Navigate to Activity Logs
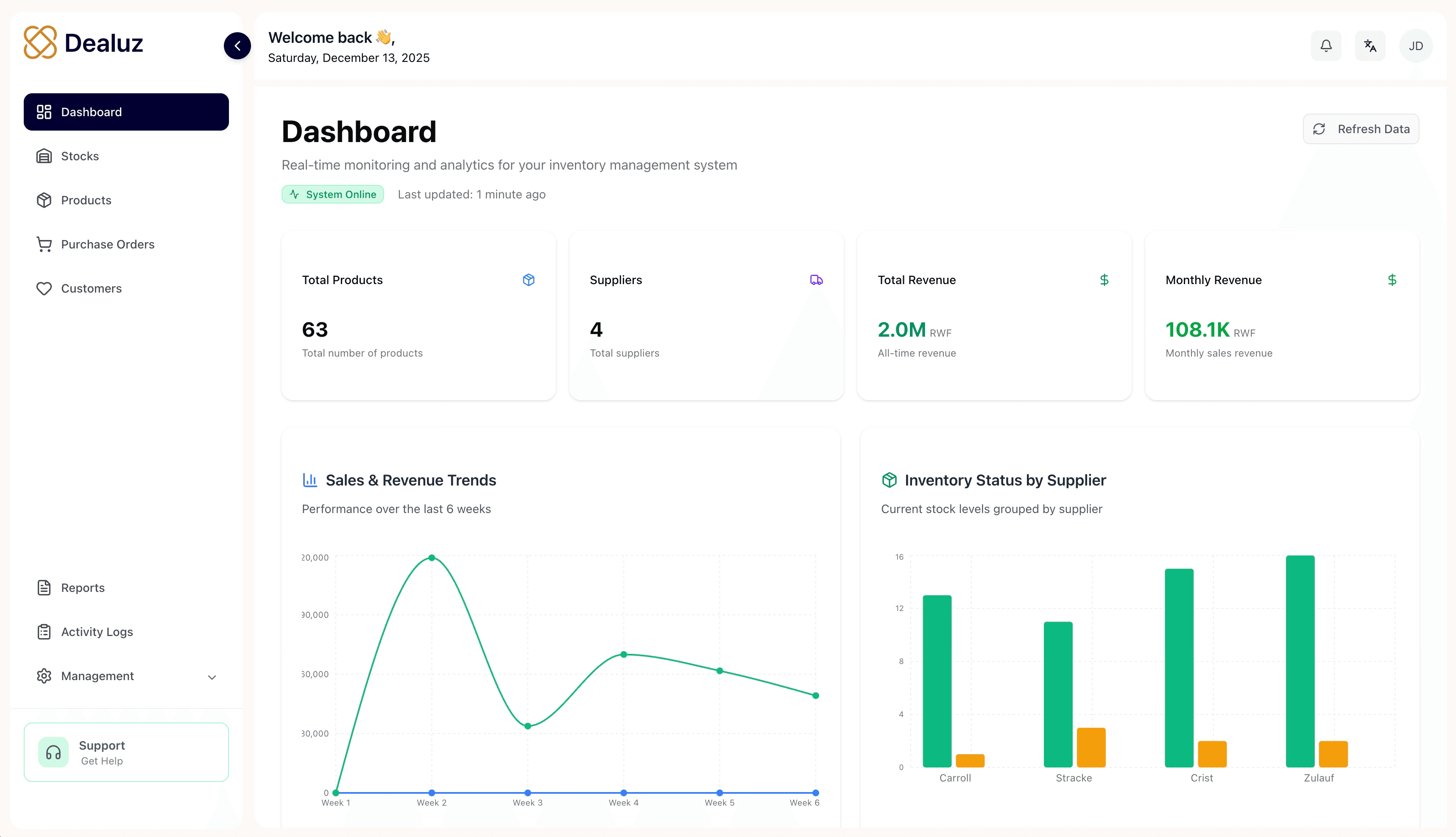This screenshot has height=837, width=1456. [126, 632]
